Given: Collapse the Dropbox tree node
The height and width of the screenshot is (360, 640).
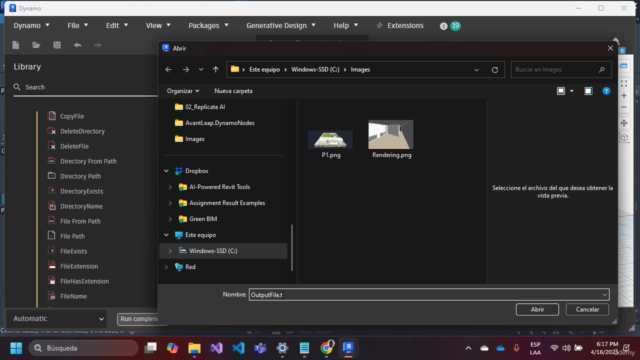Looking at the screenshot, I should tap(166, 171).
